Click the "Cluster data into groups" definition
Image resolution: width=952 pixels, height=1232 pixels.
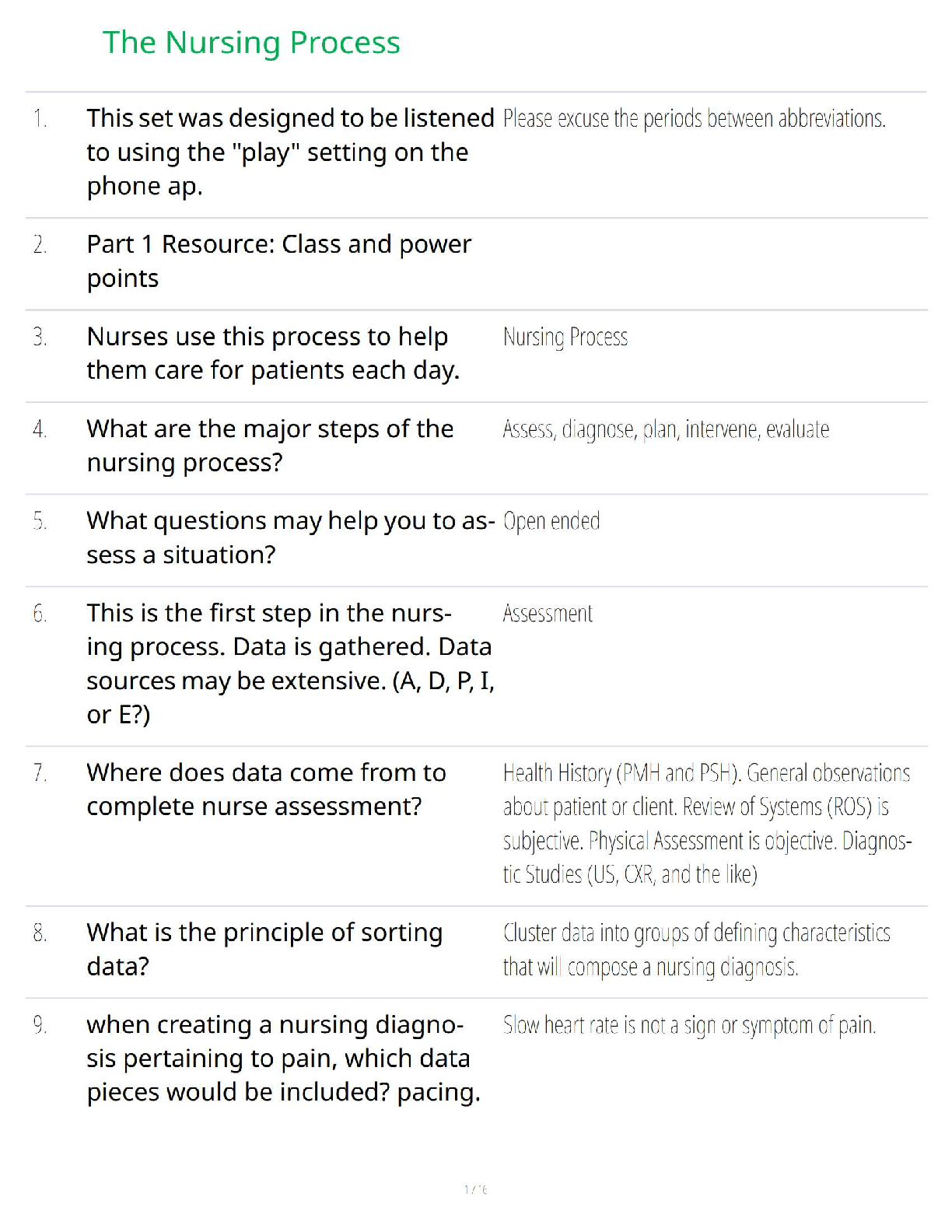coord(696,950)
